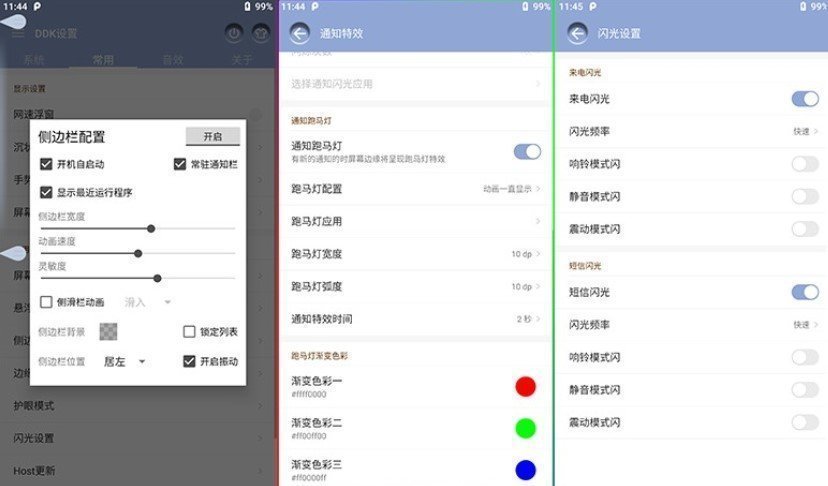Viewport: 828px width, 486px height.
Task: Open the hamburger menu in DDK设置
Action: pyautogui.click(x=18, y=34)
